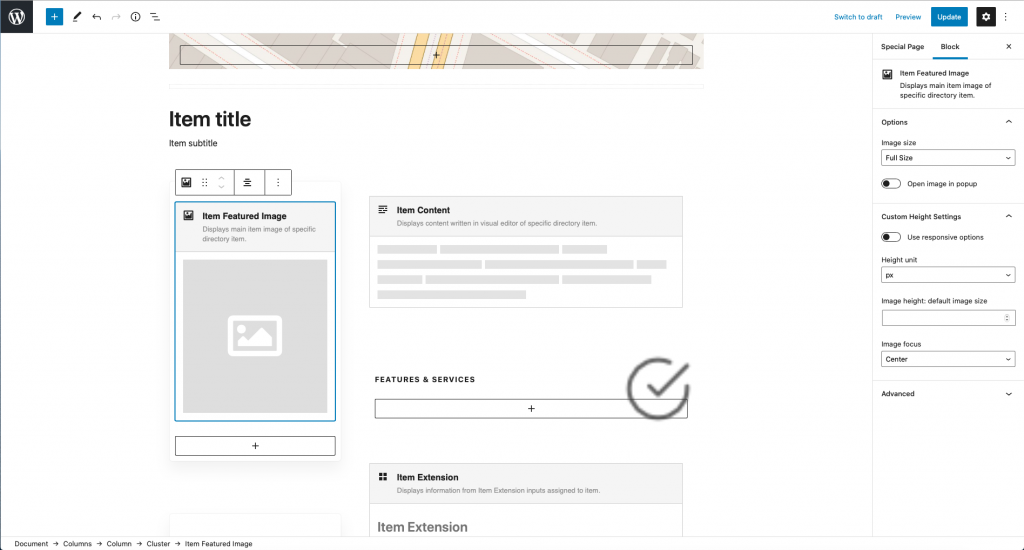1024x550 pixels.
Task: Switch to the Block tab
Action: pos(950,46)
